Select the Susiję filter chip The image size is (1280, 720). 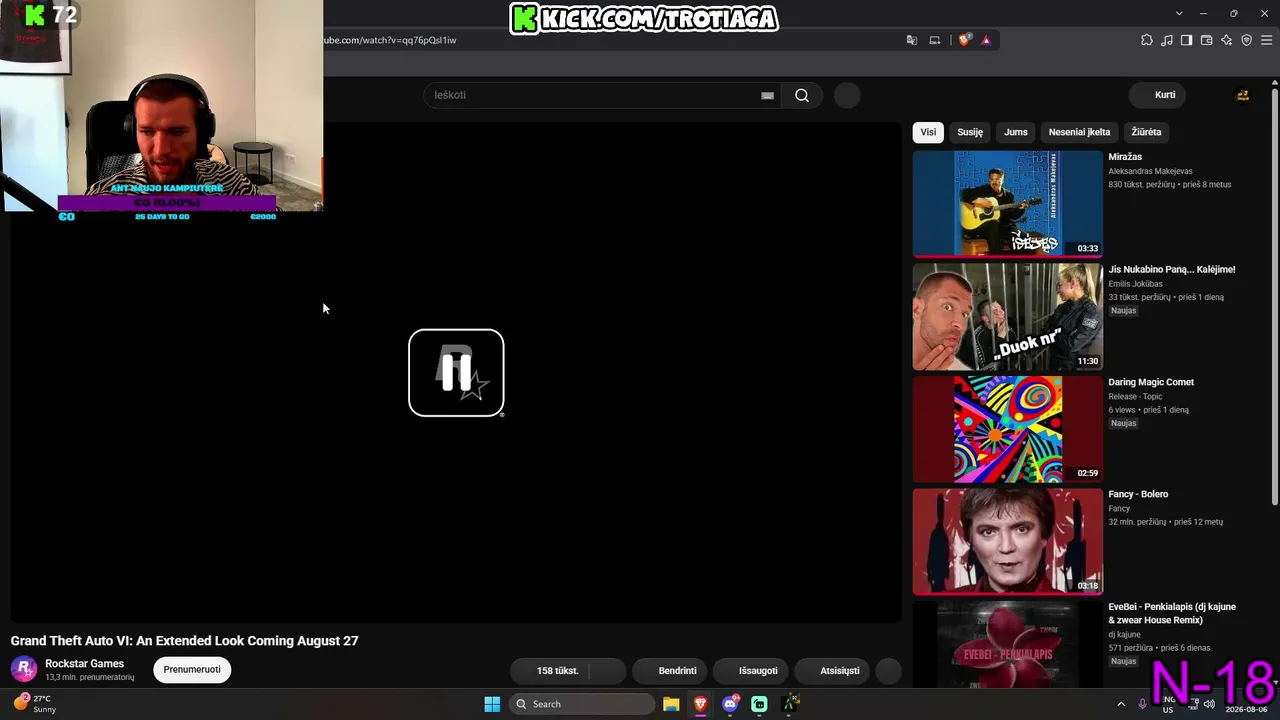pos(970,132)
